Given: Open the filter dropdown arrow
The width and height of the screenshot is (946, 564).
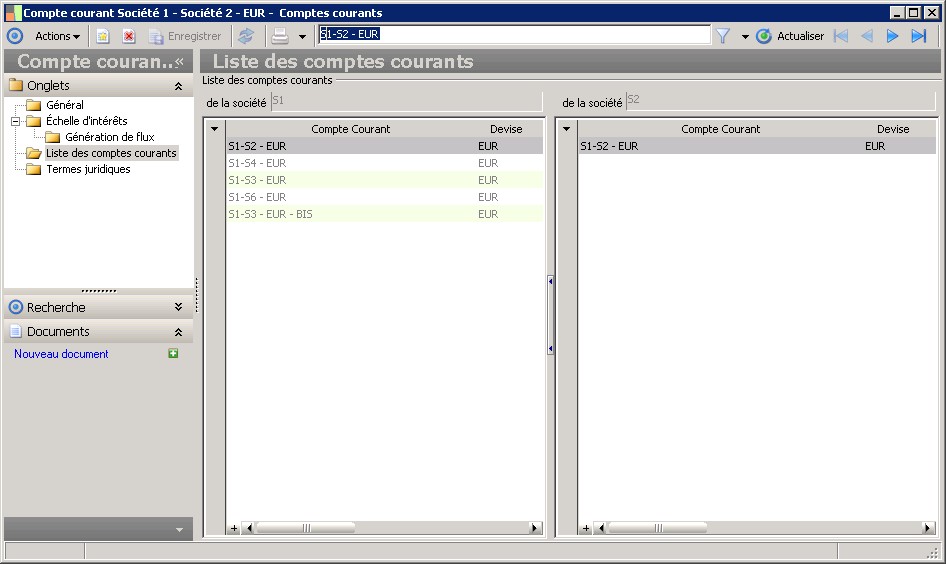Looking at the screenshot, I should pos(745,37).
